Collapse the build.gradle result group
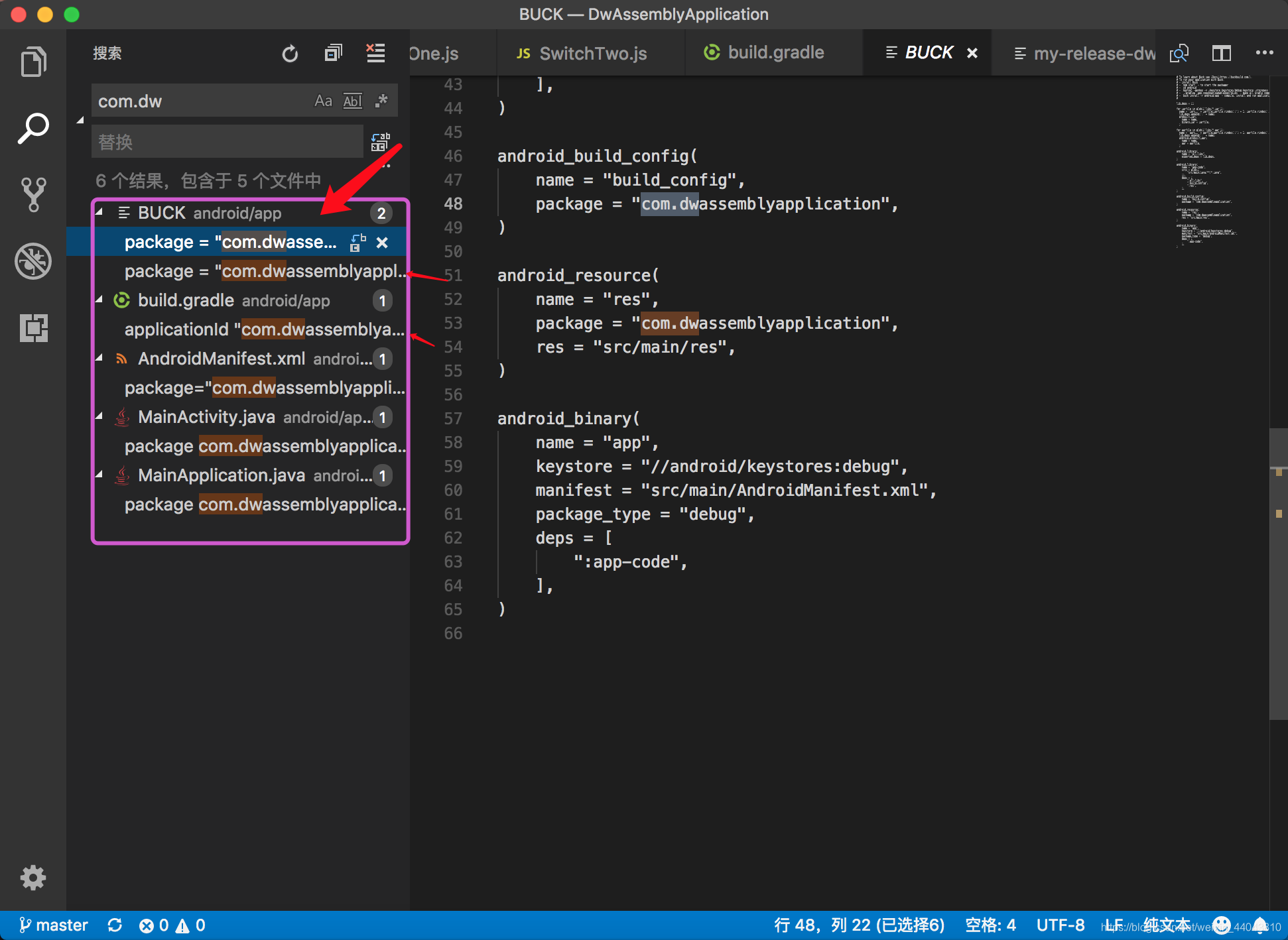This screenshot has width=1288, height=940. pyautogui.click(x=99, y=300)
